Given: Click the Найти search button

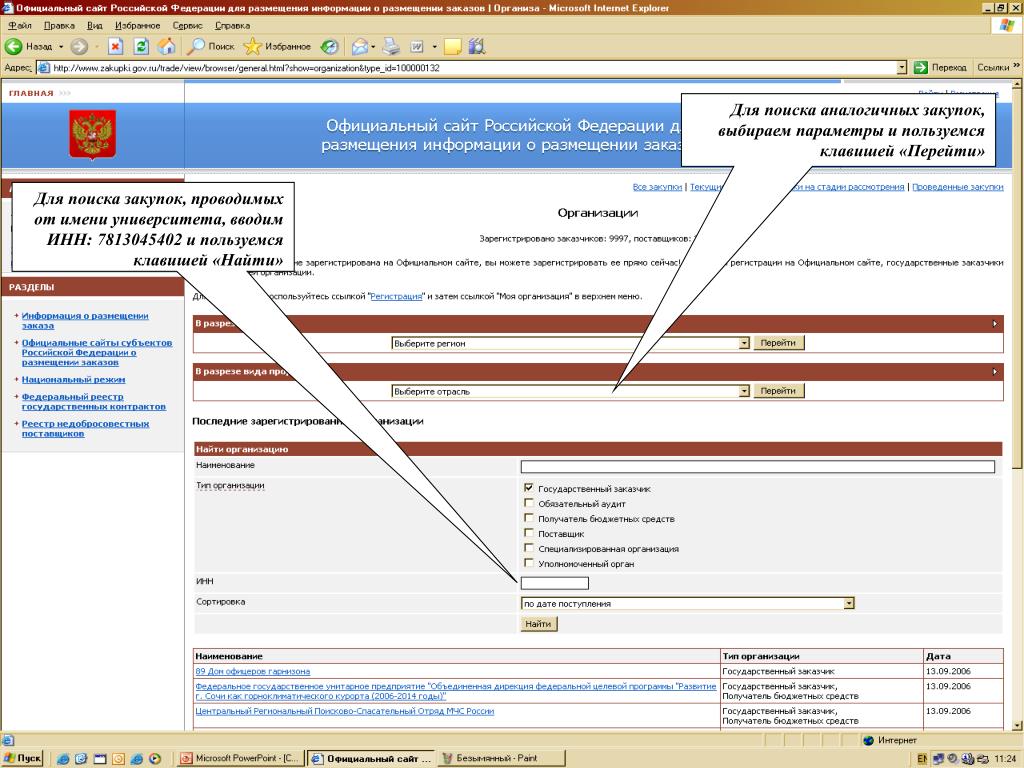Looking at the screenshot, I should tap(539, 624).
